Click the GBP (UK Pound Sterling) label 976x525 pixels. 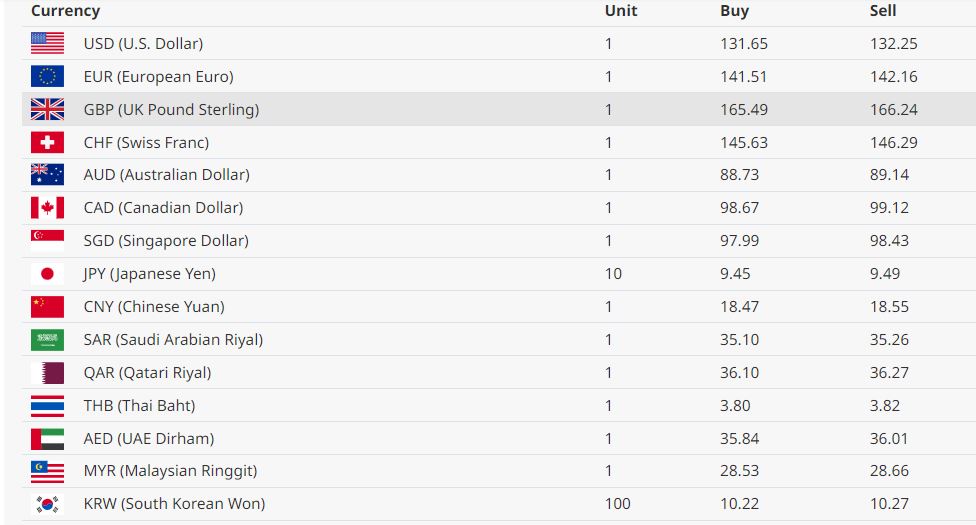(171, 110)
